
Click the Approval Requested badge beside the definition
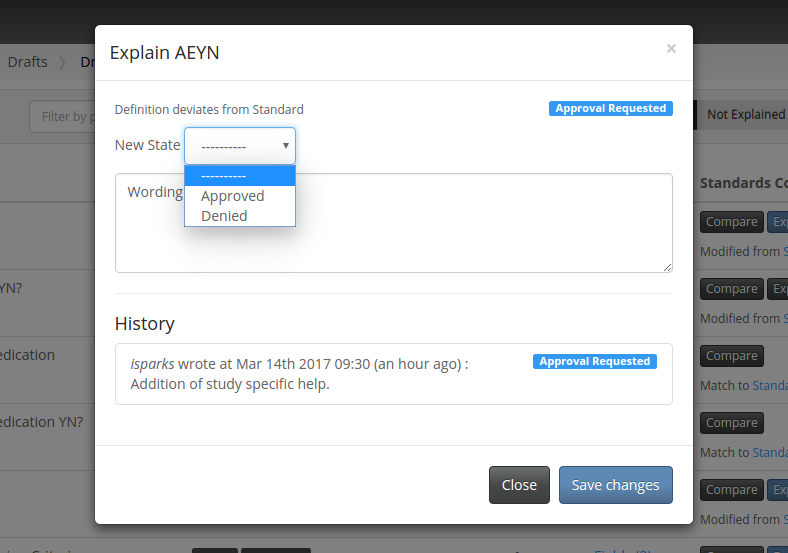coord(610,109)
